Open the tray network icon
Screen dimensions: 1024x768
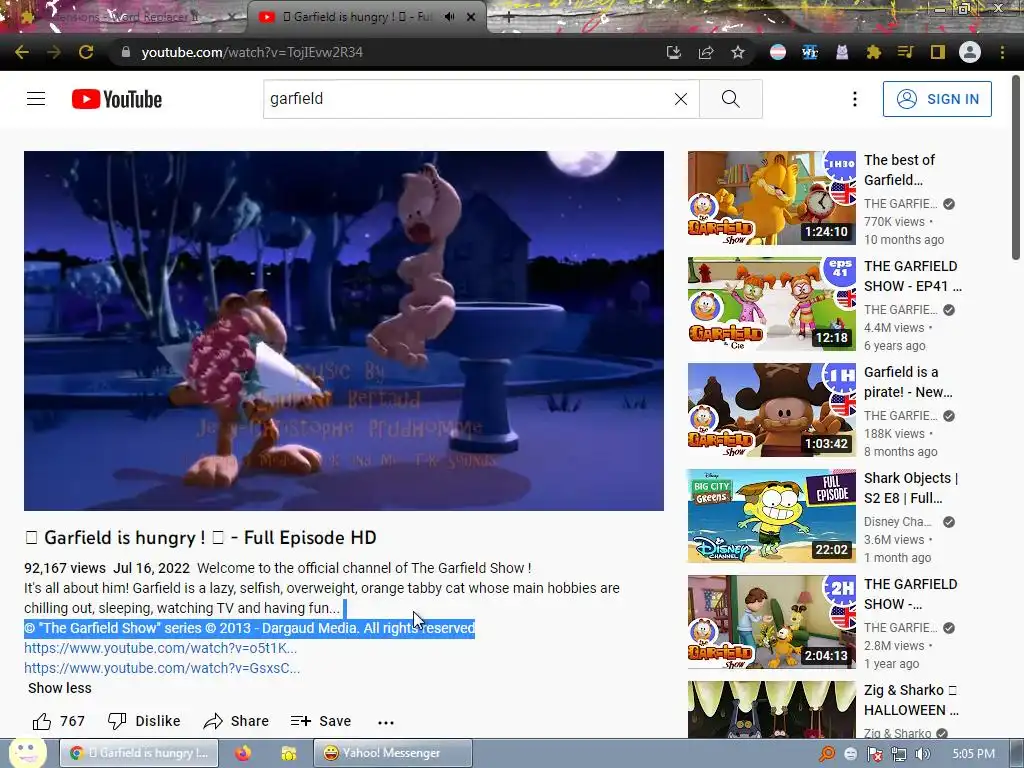[x=899, y=754]
